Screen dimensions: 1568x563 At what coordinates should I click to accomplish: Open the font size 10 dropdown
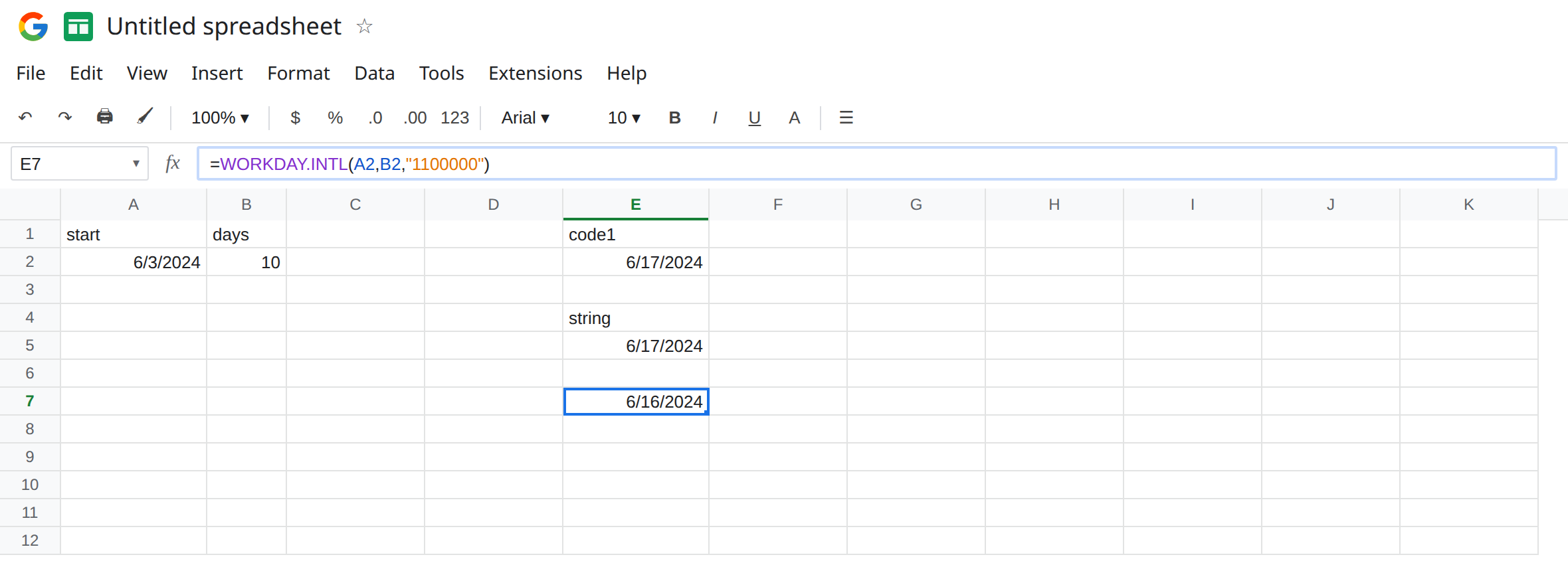623,118
